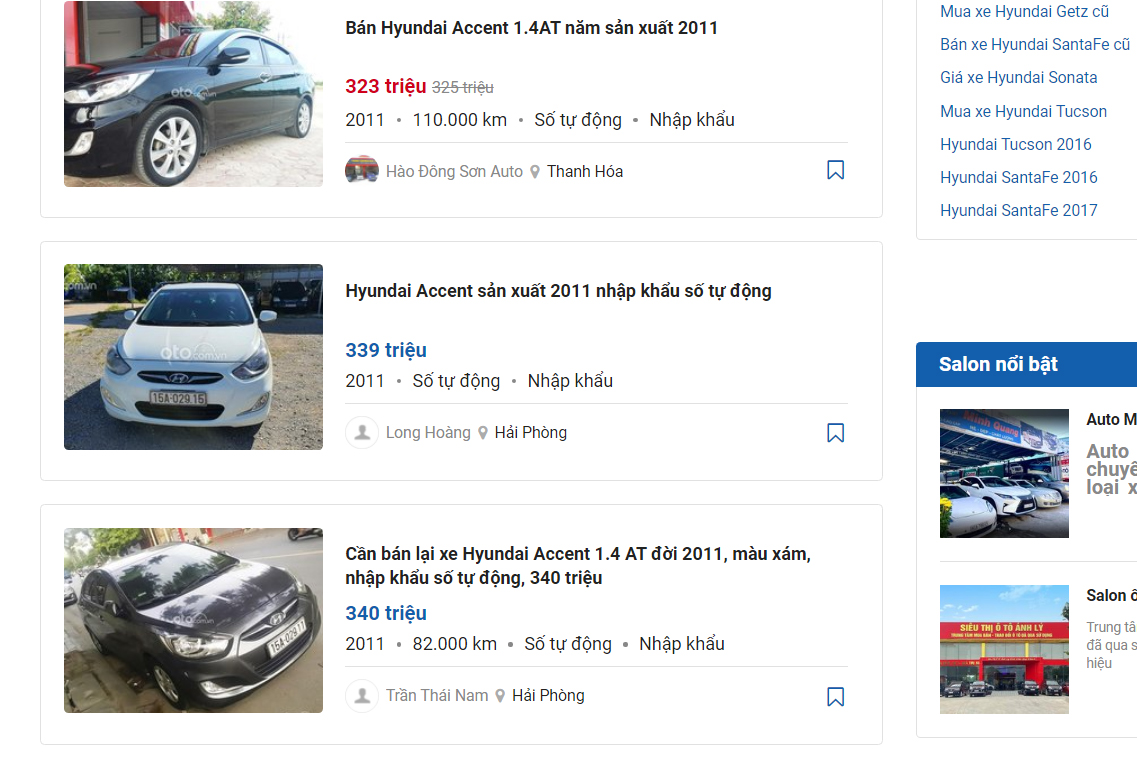Click the location pin beside Hải Phòng
The width and height of the screenshot is (1137, 758).
(483, 432)
